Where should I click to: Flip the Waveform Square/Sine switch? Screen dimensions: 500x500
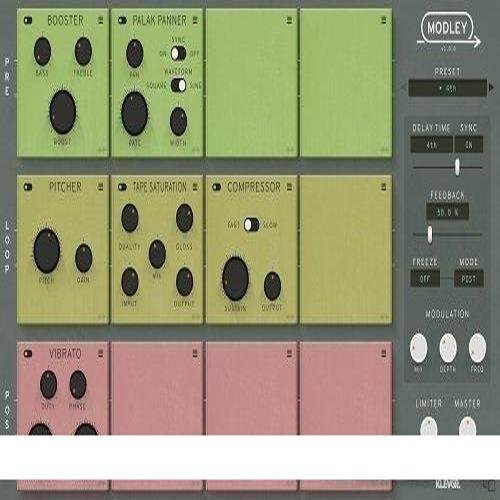coord(178,85)
